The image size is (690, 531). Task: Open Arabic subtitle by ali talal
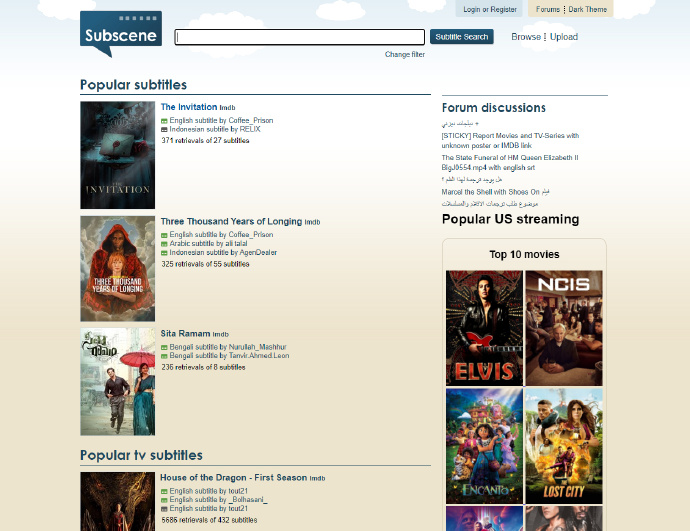[x=209, y=243]
